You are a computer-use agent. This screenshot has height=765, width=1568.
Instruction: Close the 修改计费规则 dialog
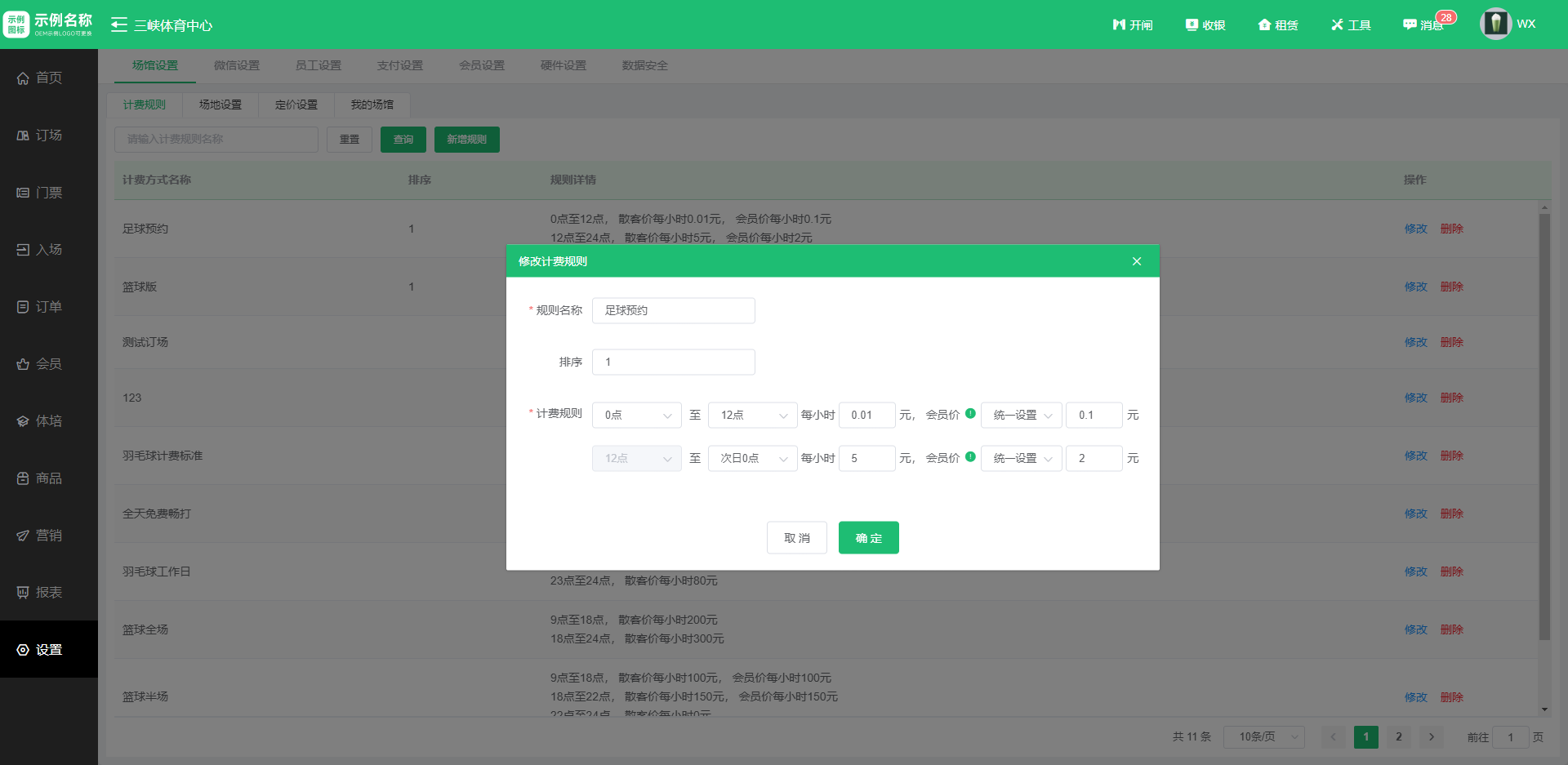pos(1136,261)
